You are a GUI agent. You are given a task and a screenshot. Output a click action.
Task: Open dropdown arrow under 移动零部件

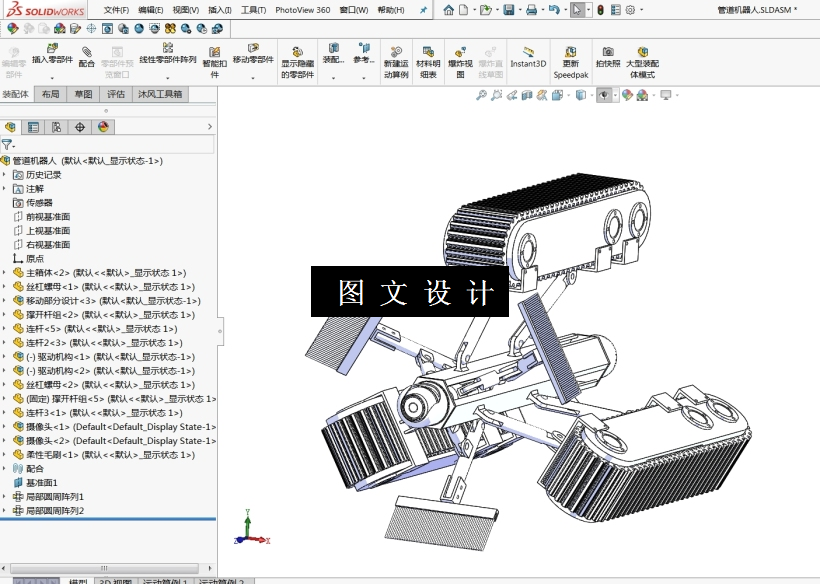(253, 78)
